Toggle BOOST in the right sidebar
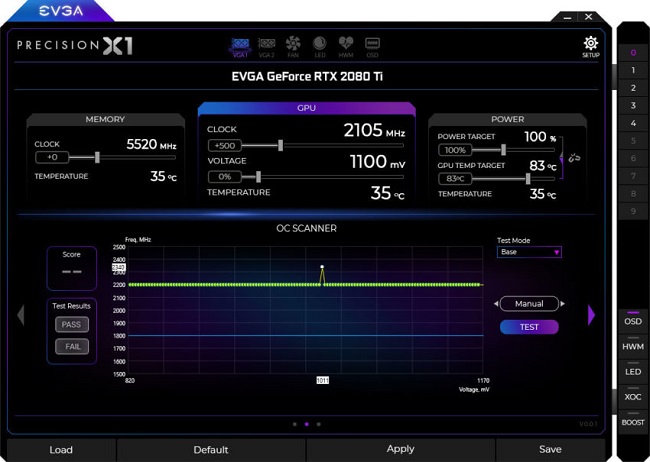 [x=633, y=420]
